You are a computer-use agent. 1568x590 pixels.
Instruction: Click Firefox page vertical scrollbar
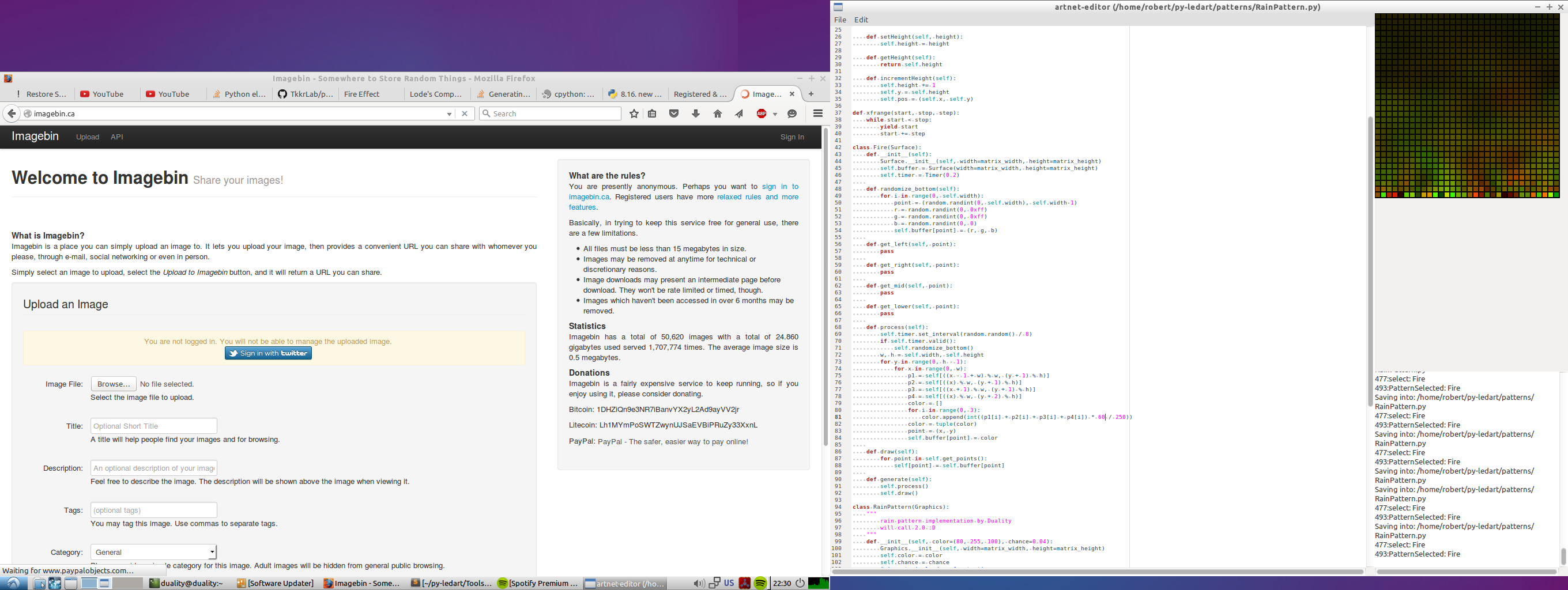[826, 286]
